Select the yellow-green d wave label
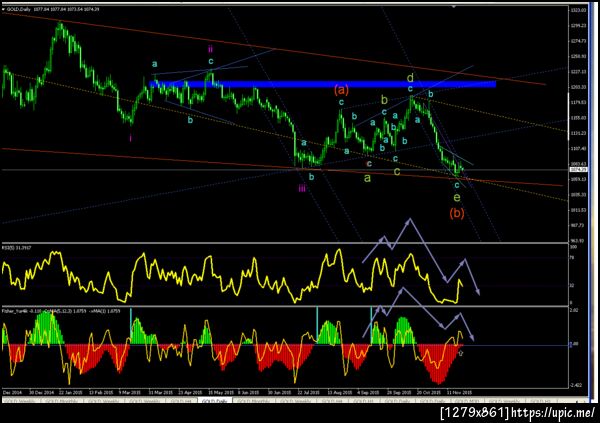Screen dimensions: 600x423 (410, 78)
